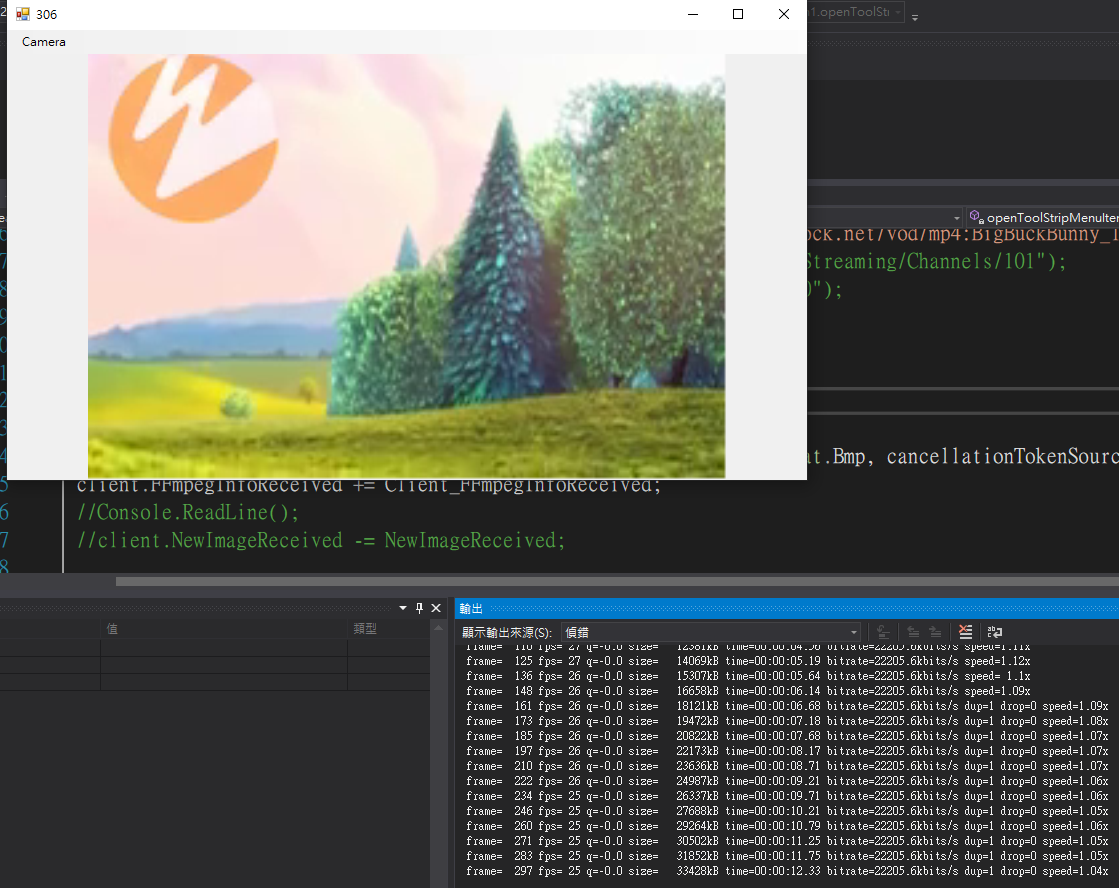
Task: Click the output line for frame= 210
Action: [x=787, y=767]
